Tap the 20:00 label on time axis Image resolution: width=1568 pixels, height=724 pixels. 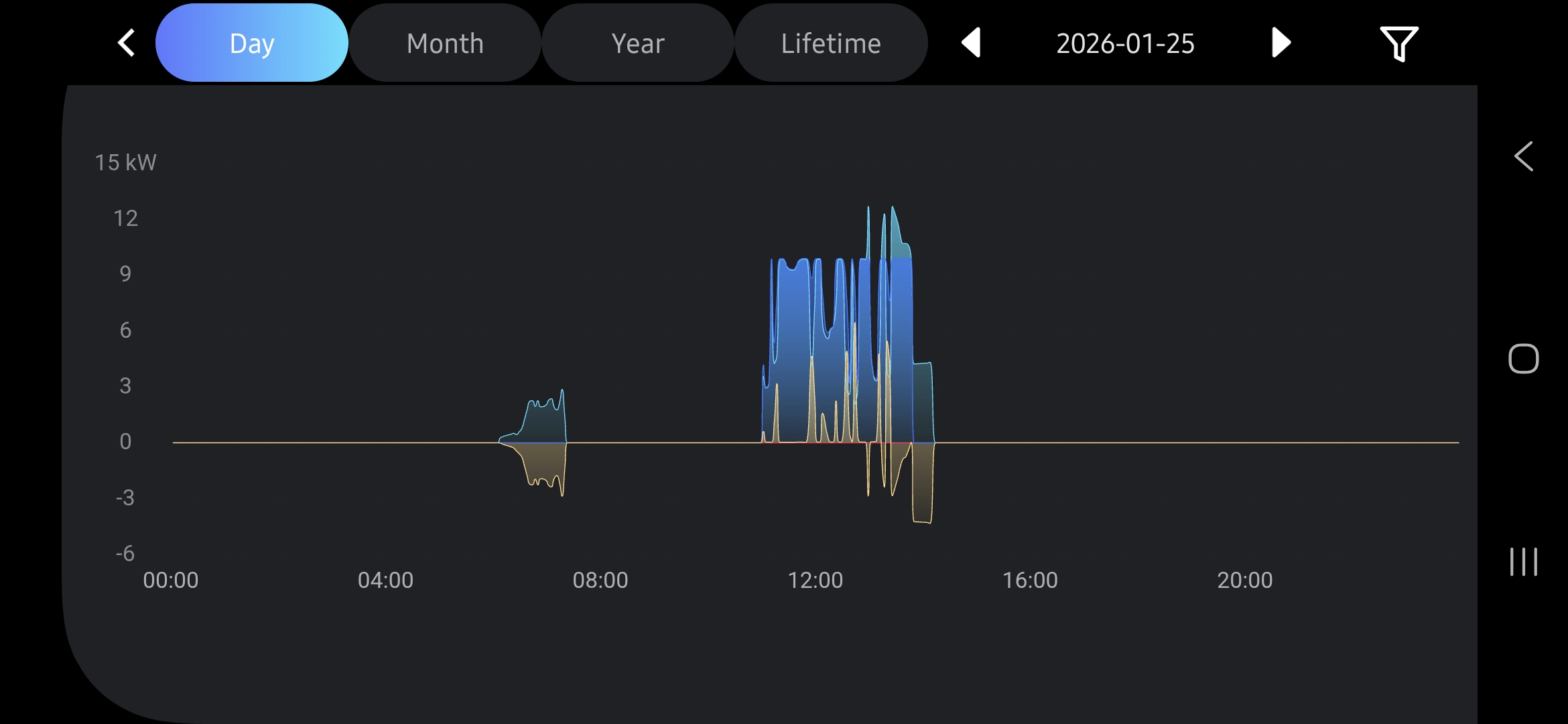pyautogui.click(x=1244, y=580)
